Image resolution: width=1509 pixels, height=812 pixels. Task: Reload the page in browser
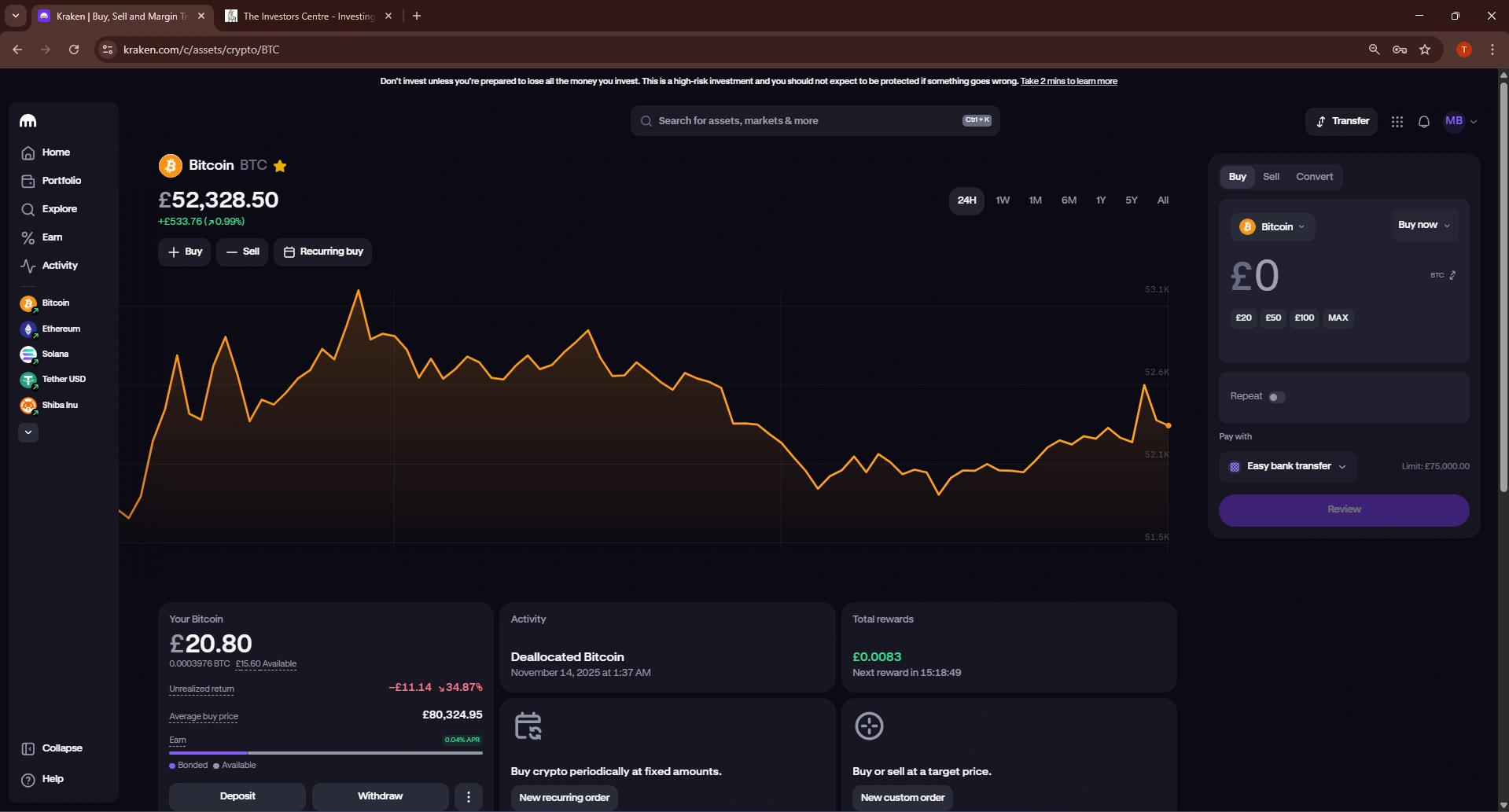[74, 50]
